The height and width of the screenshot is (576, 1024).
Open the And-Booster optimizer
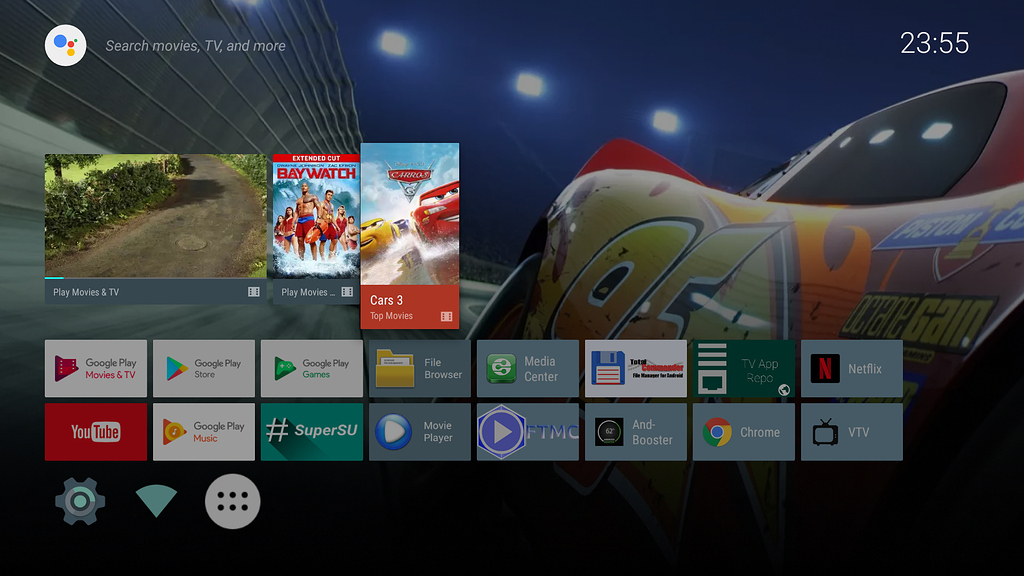click(x=635, y=432)
